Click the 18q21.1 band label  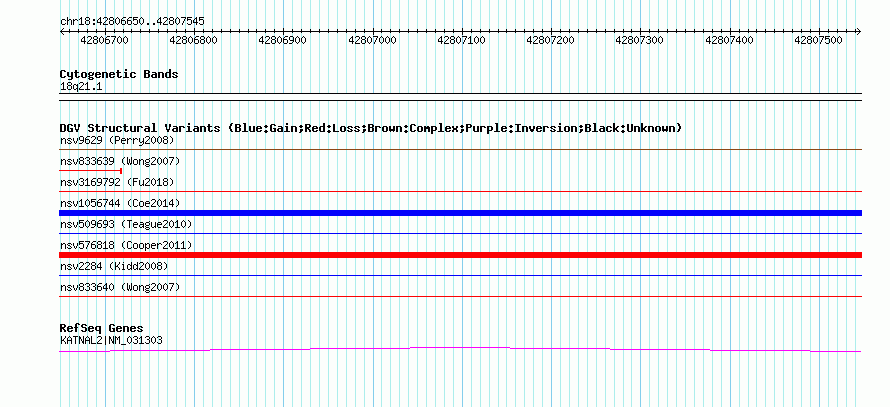tap(81, 87)
